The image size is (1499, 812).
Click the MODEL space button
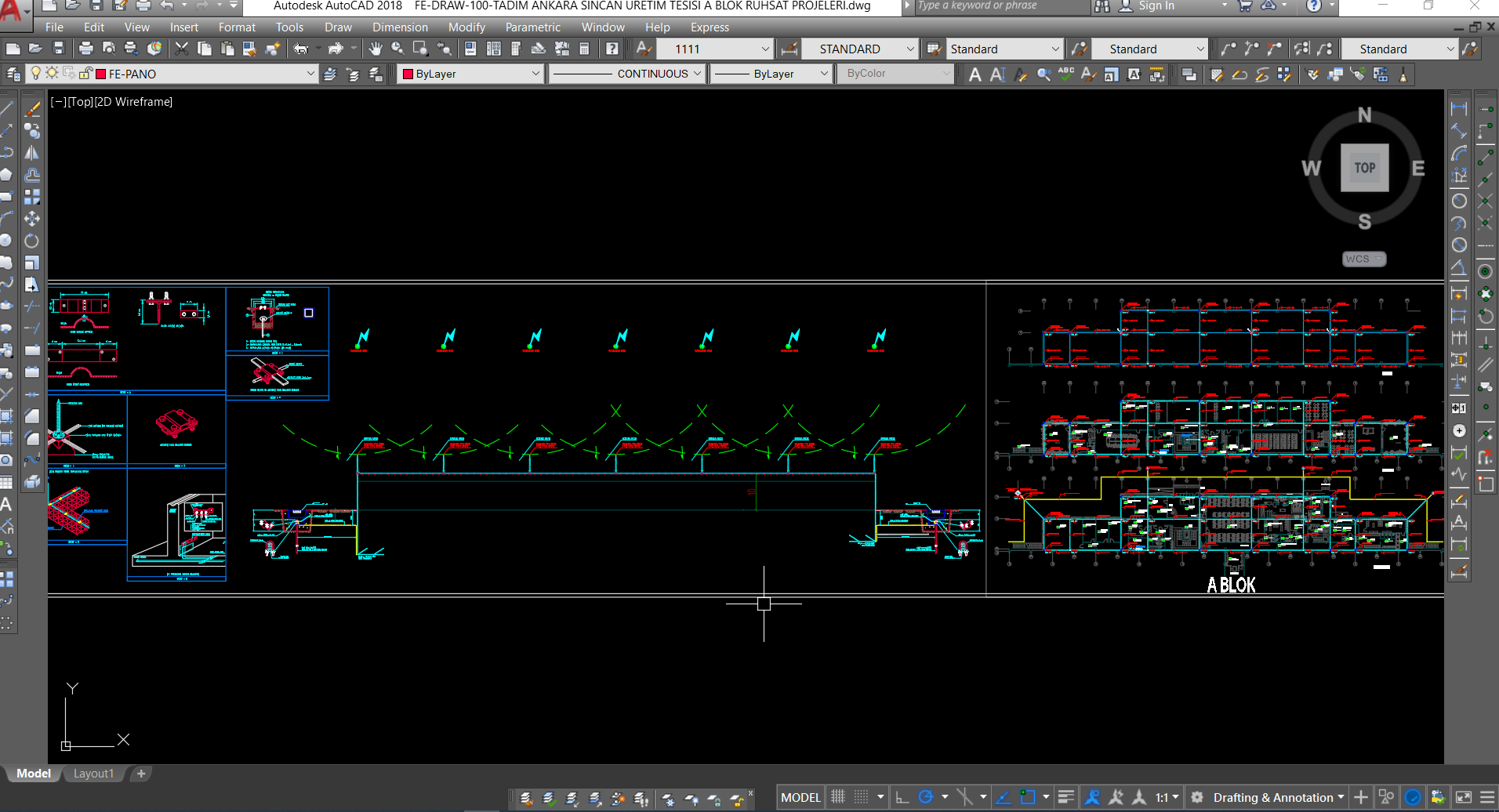point(800,797)
